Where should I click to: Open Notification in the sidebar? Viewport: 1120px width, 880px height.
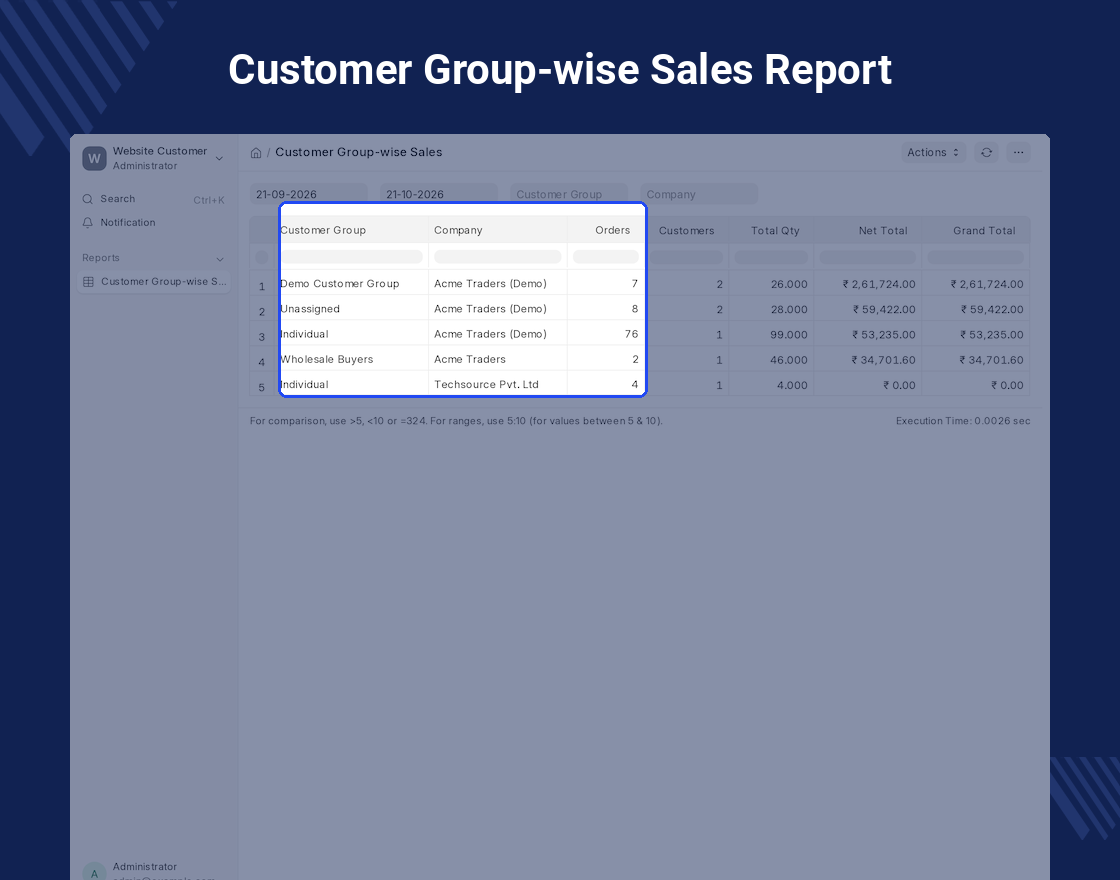click(154, 223)
